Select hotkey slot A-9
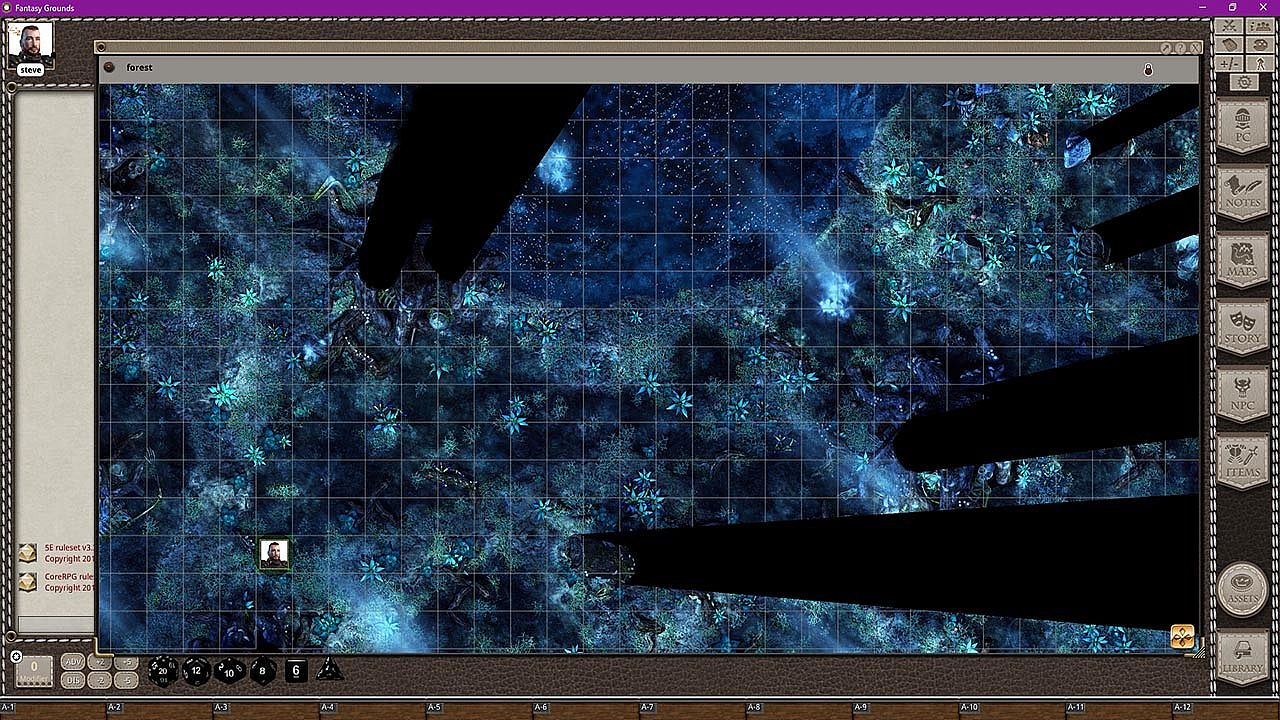 907,709
